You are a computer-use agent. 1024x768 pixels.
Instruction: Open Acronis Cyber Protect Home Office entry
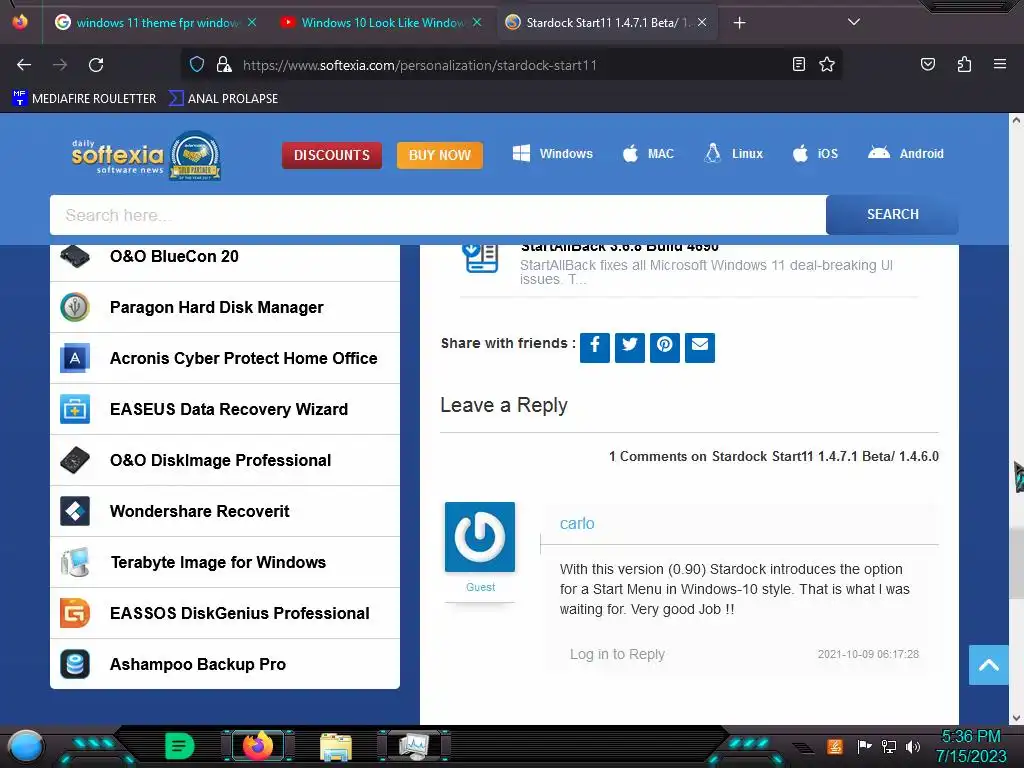tap(225, 359)
